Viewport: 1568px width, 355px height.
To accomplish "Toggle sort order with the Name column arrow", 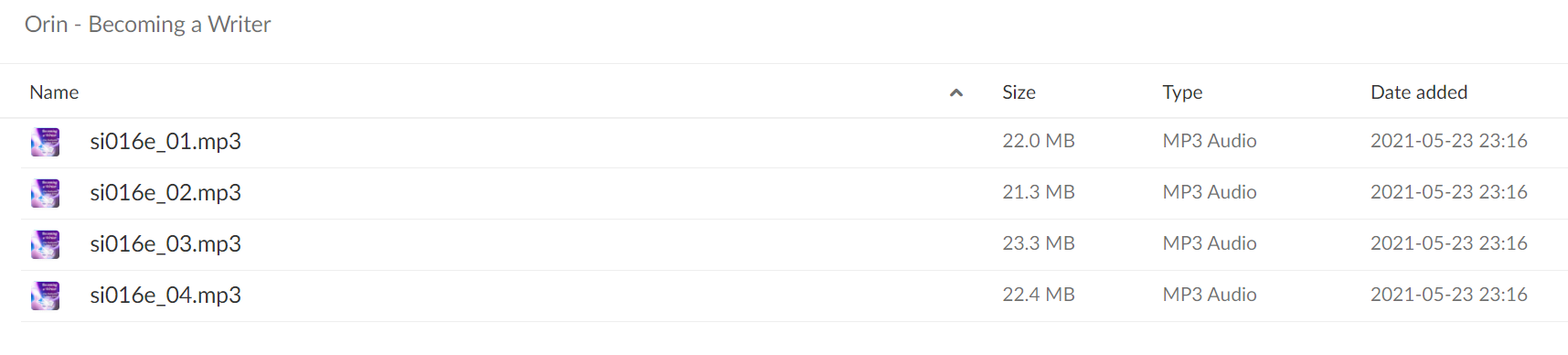I will coord(956,92).
